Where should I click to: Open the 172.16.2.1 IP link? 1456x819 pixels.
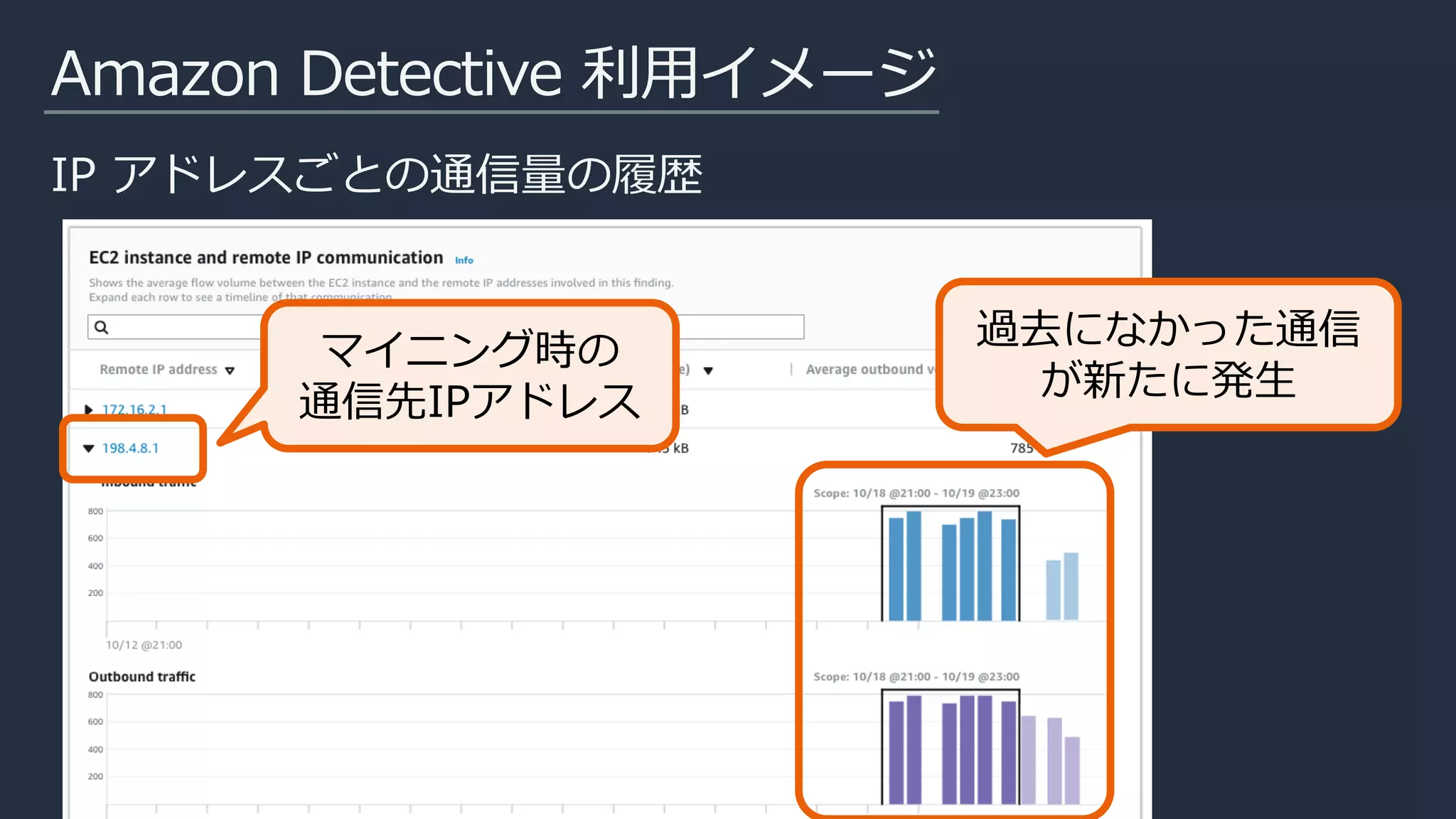tap(134, 409)
